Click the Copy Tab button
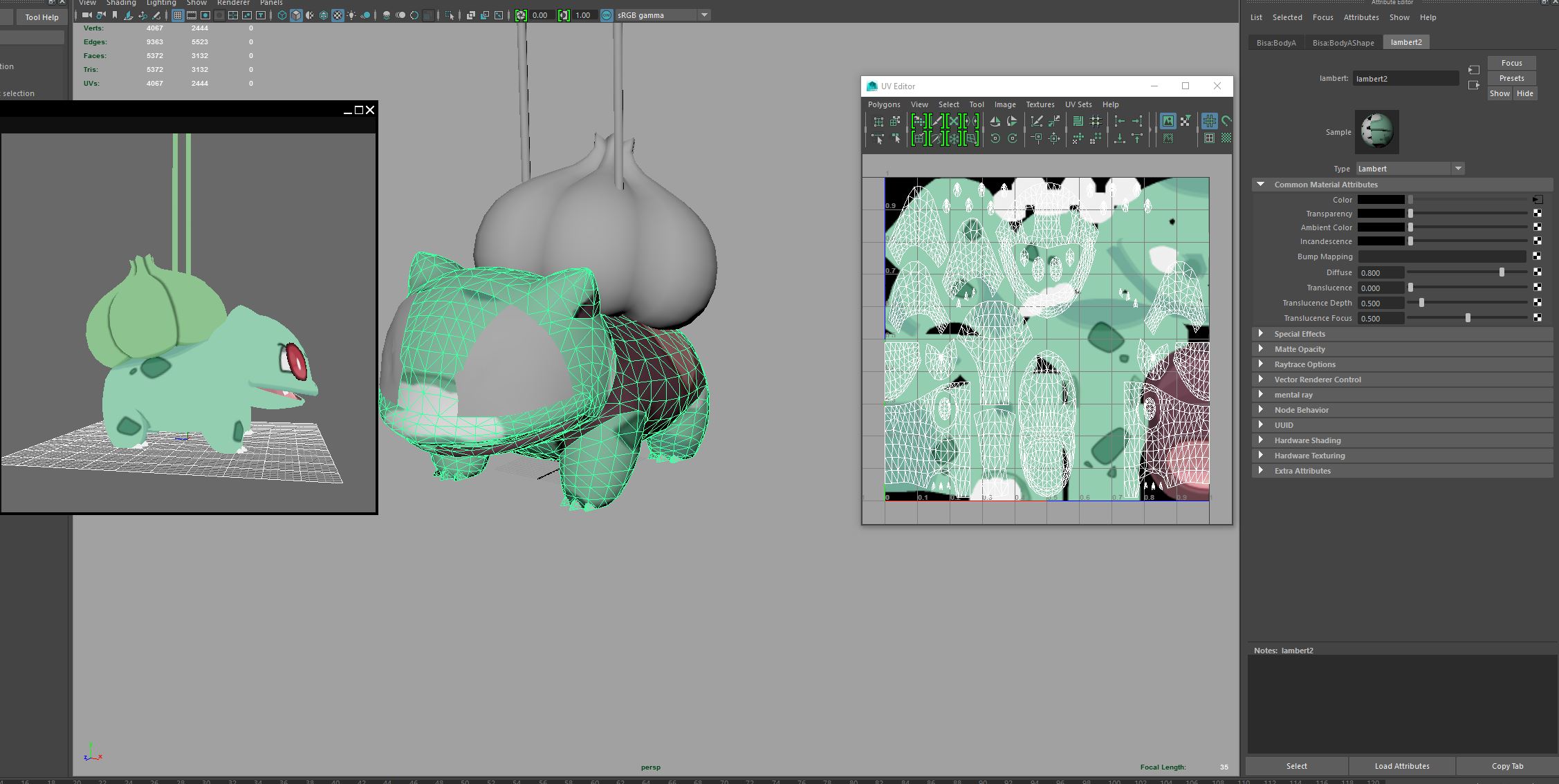Image resolution: width=1559 pixels, height=784 pixels. pyautogui.click(x=1507, y=766)
